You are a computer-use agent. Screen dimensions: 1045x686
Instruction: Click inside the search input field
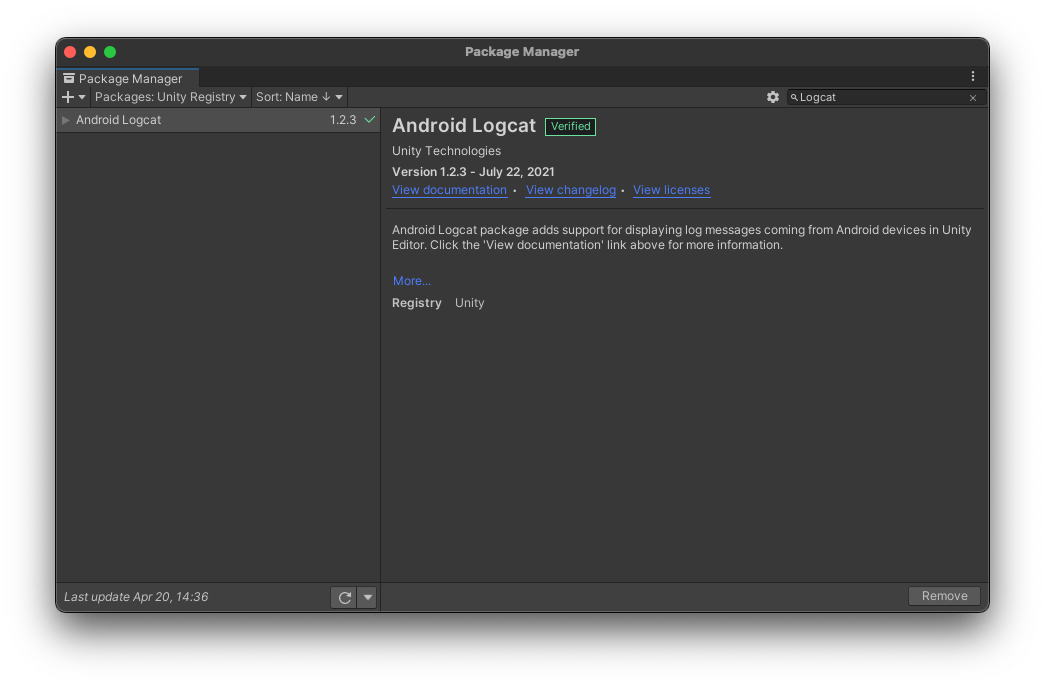coord(880,97)
